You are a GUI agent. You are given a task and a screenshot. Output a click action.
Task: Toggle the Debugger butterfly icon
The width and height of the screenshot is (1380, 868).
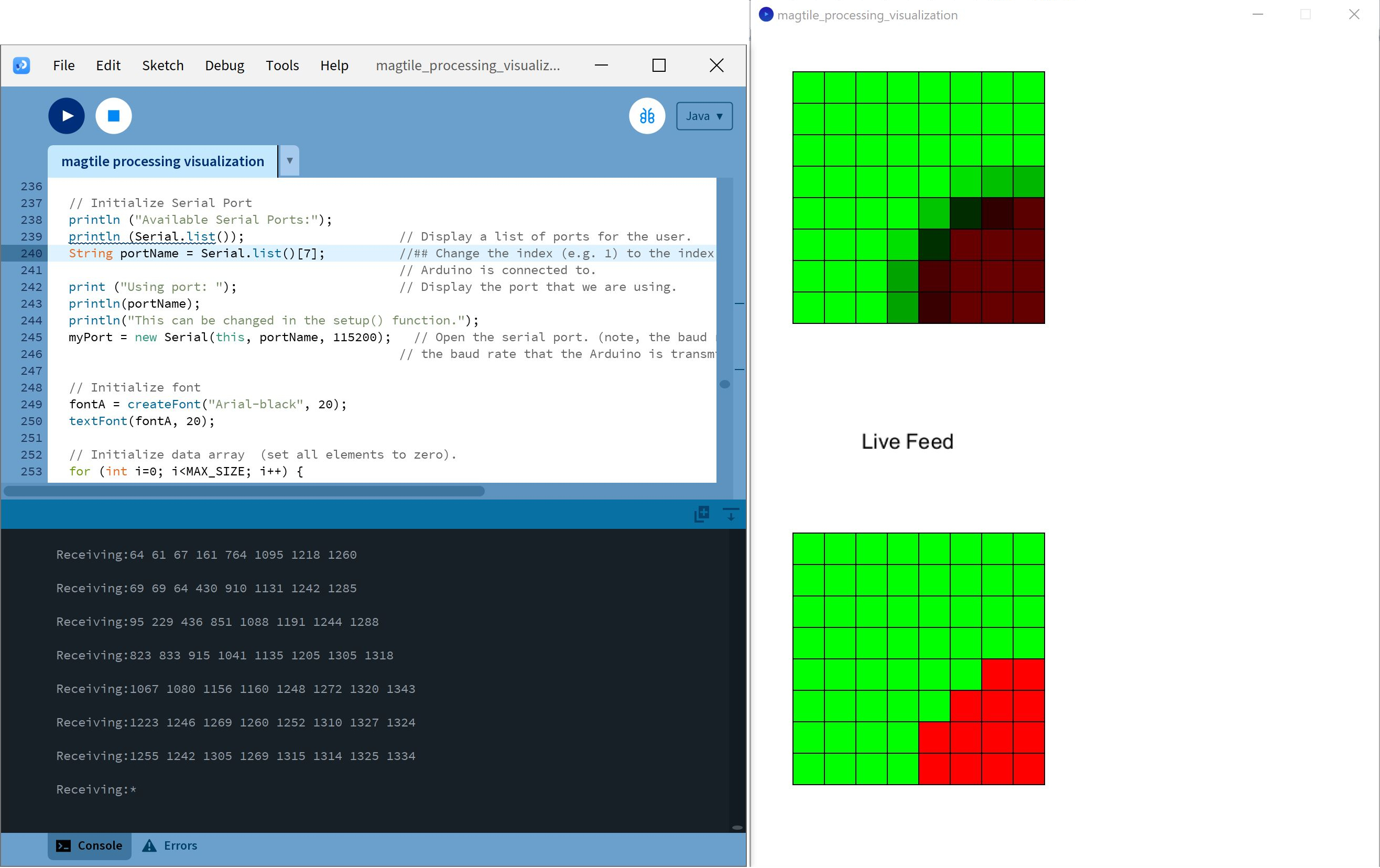tap(647, 116)
